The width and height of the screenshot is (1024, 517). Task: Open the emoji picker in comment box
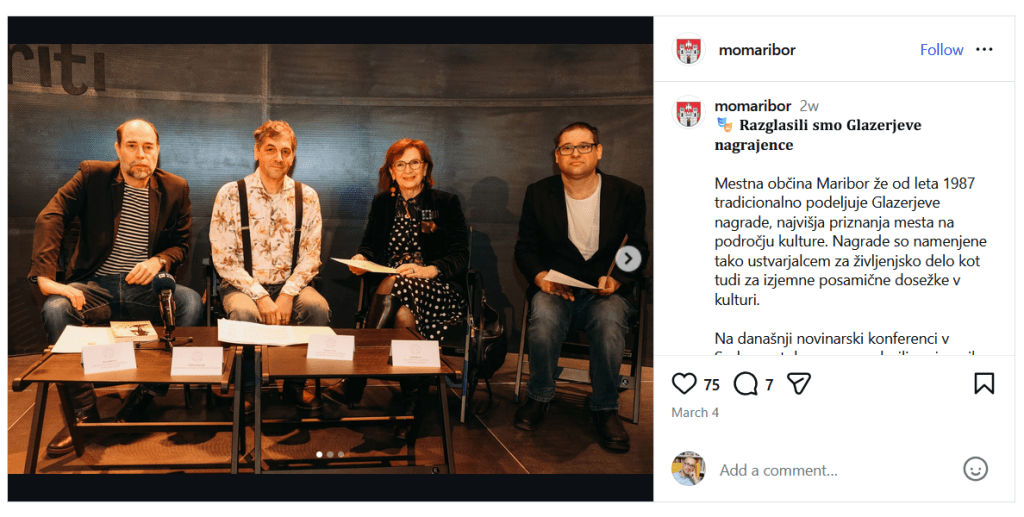975,469
